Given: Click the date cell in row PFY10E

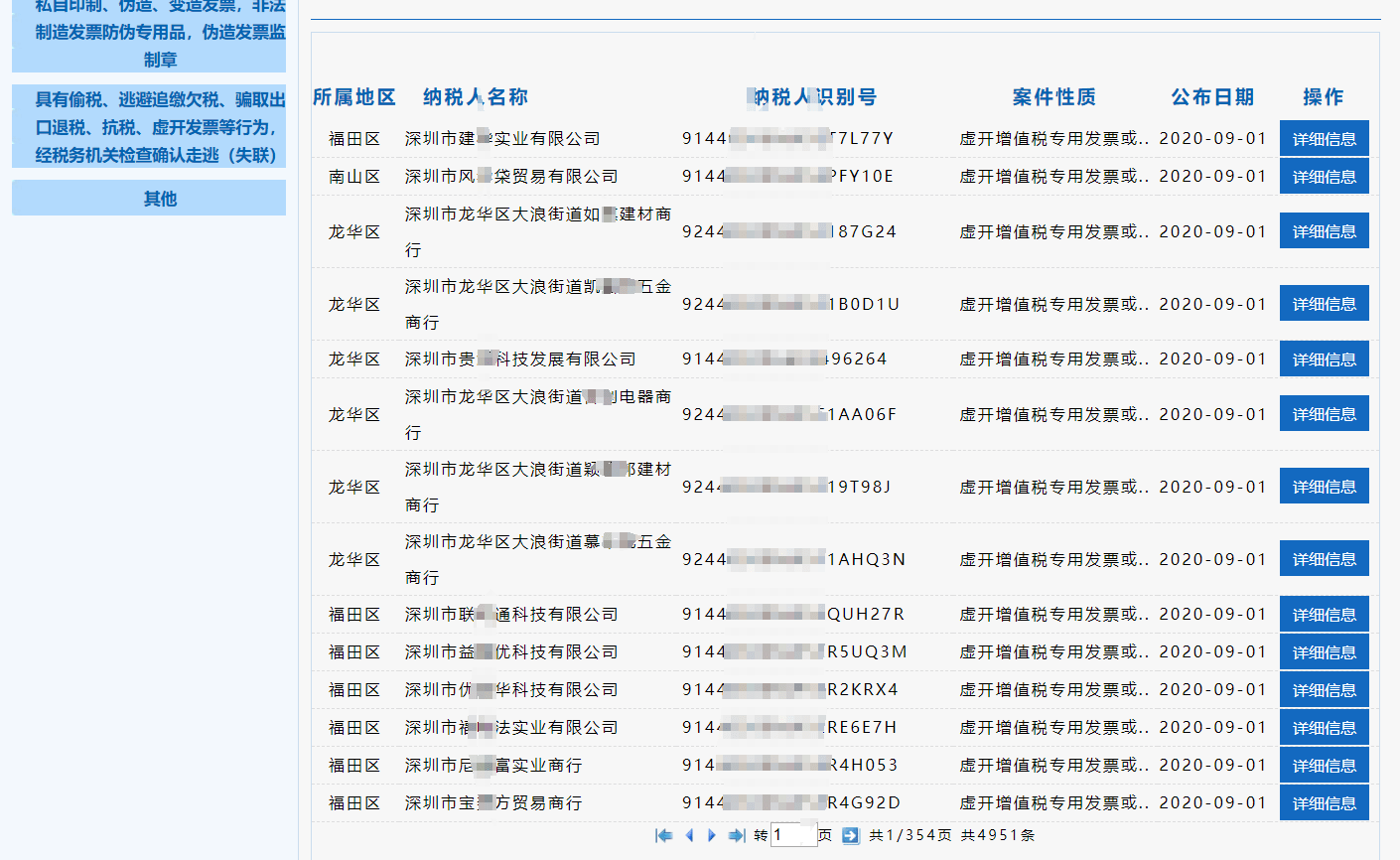Looking at the screenshot, I should tap(1213, 177).
